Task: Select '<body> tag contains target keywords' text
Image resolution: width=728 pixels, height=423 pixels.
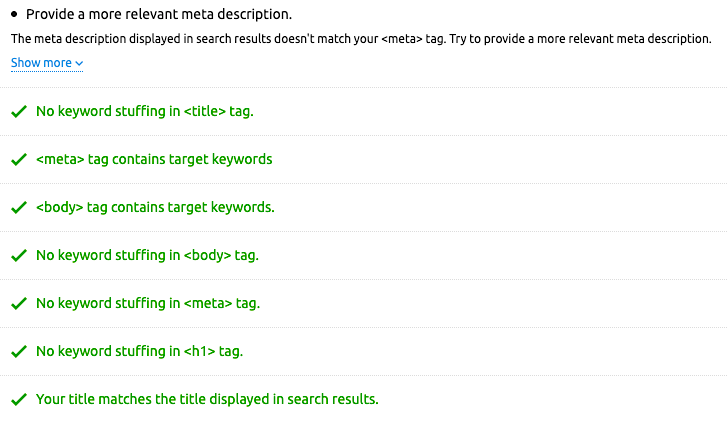Action: tap(155, 207)
